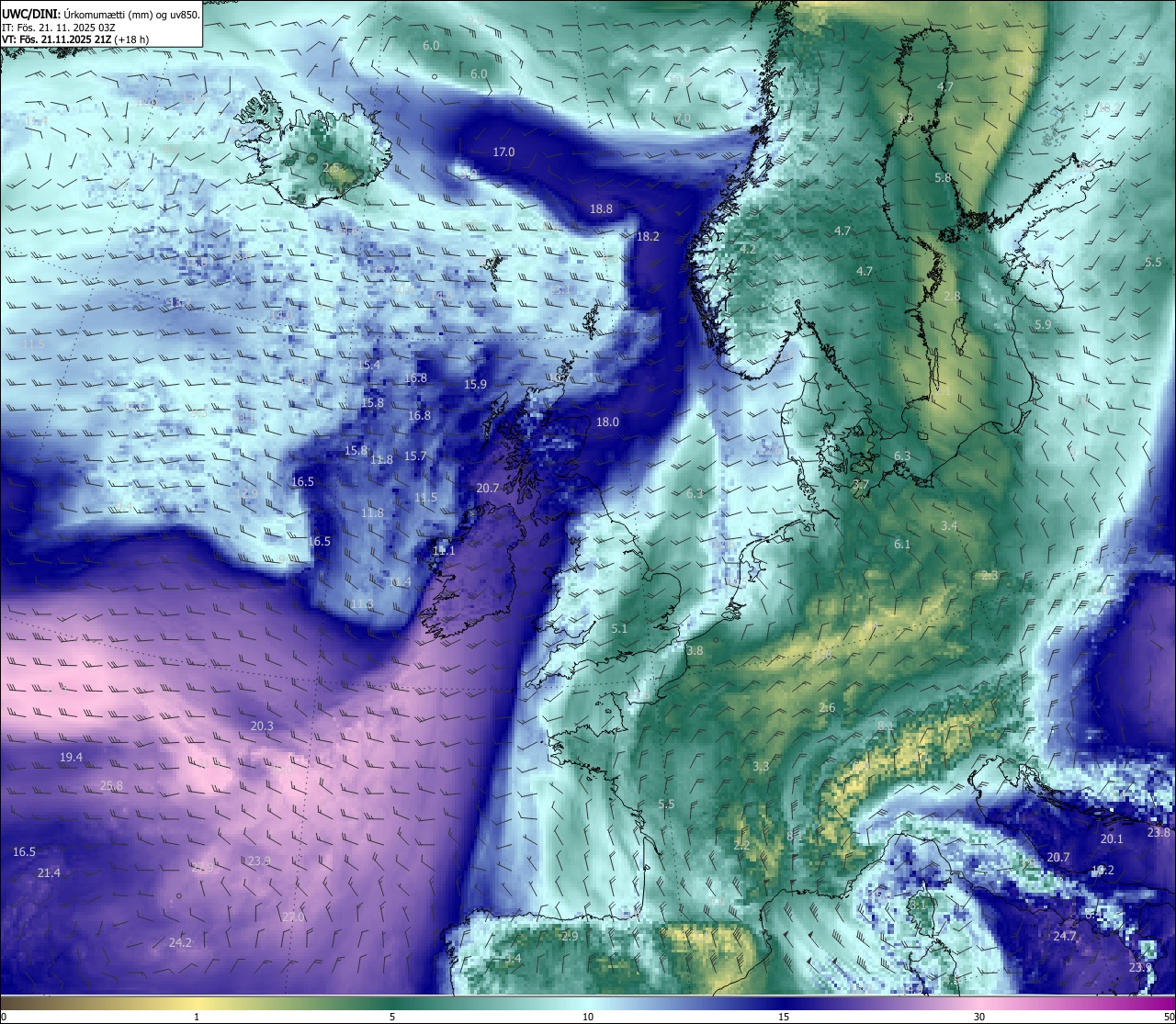Click the 11.3 value label
This screenshot has width=1176, height=1024.
pyautogui.click(x=362, y=604)
